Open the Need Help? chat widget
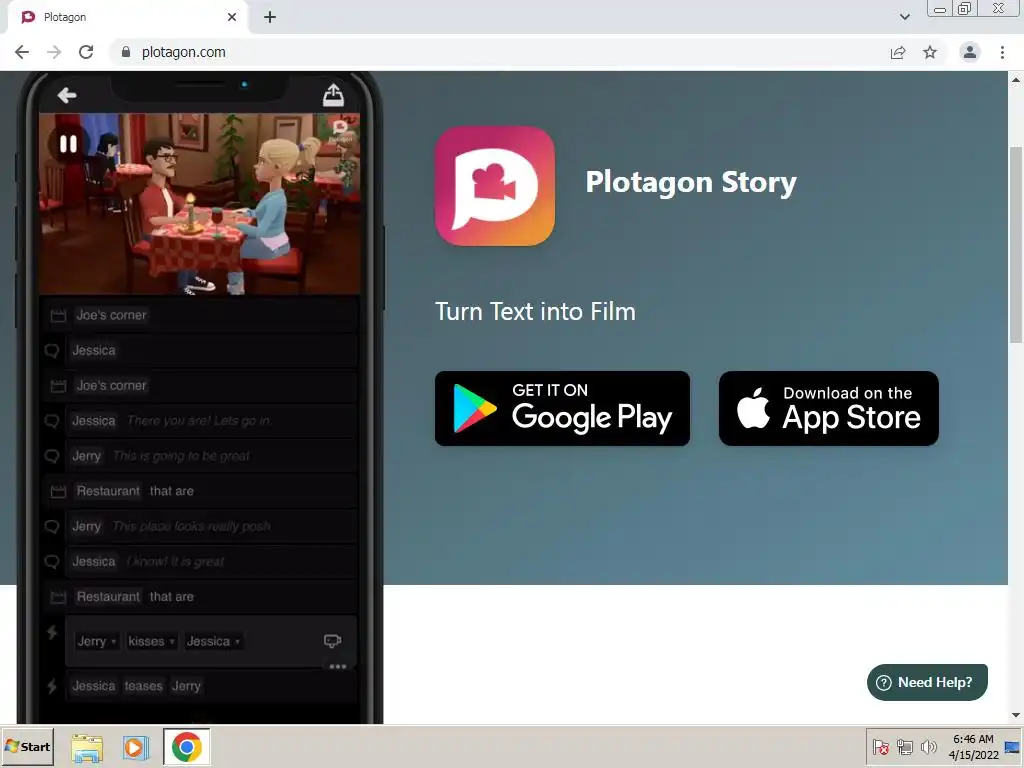 [x=927, y=682]
